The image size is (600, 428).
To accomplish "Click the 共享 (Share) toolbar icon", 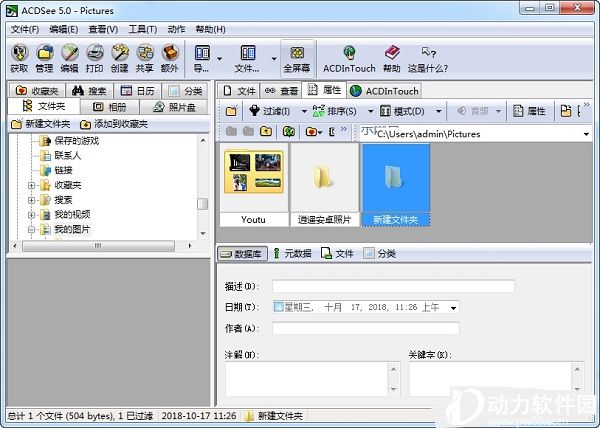I will [145, 59].
